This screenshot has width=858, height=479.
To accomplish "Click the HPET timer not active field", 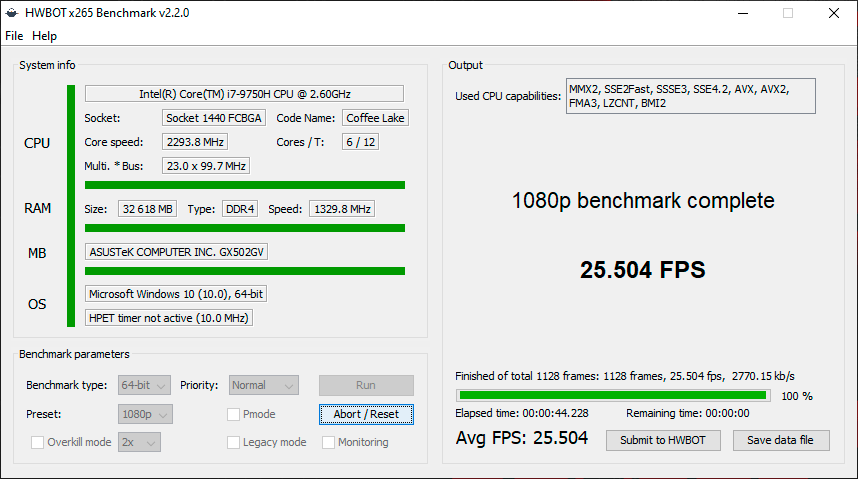I will pyautogui.click(x=169, y=318).
